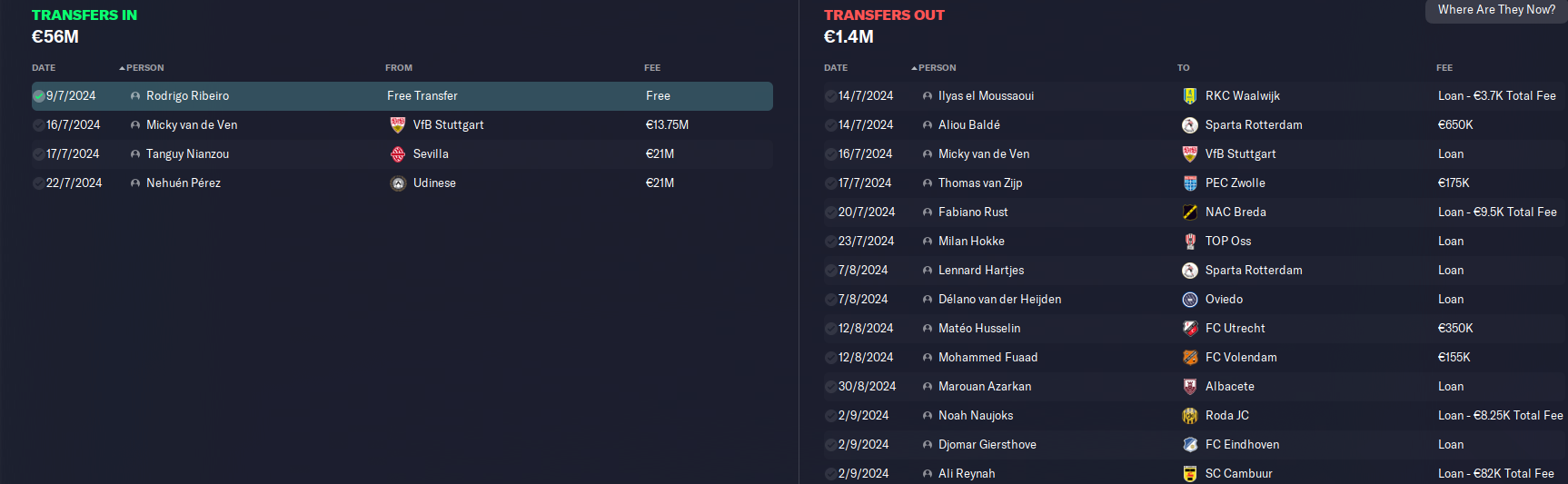The image size is (1568, 484).
Task: Click the RKC Waalwijk club badge
Action: pyautogui.click(x=1189, y=95)
